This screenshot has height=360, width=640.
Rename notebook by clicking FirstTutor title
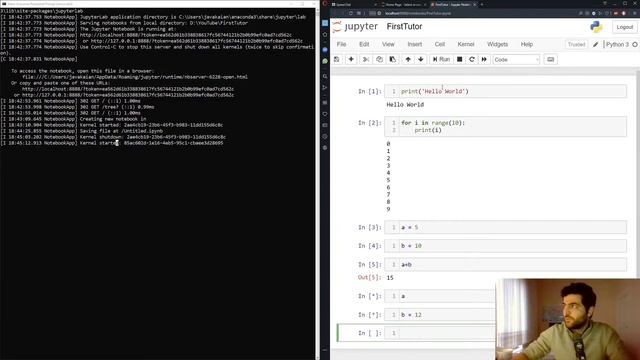click(404, 27)
